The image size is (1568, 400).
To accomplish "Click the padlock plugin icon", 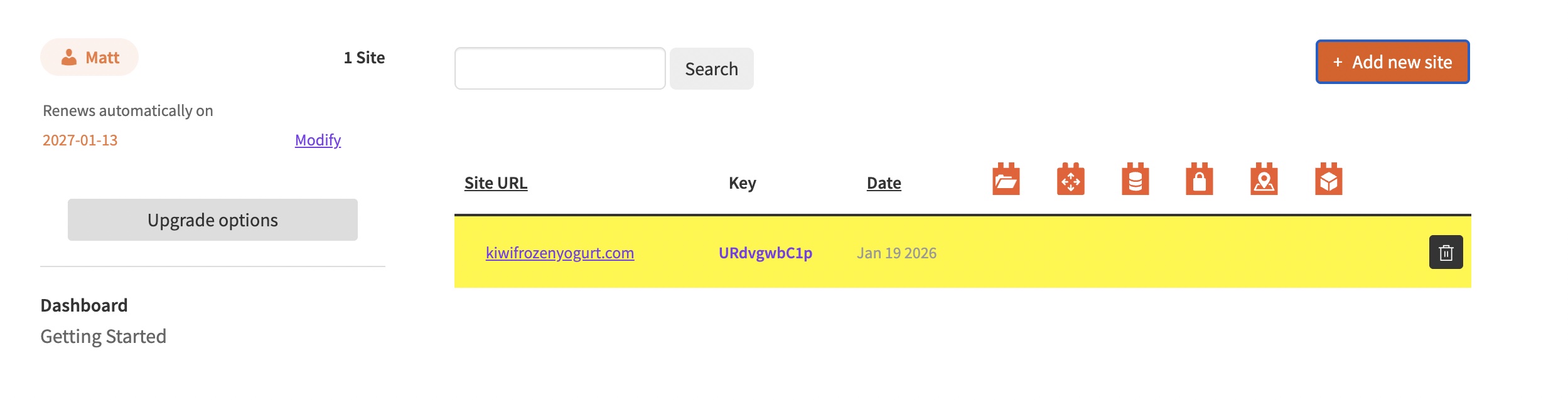I will [x=1199, y=180].
